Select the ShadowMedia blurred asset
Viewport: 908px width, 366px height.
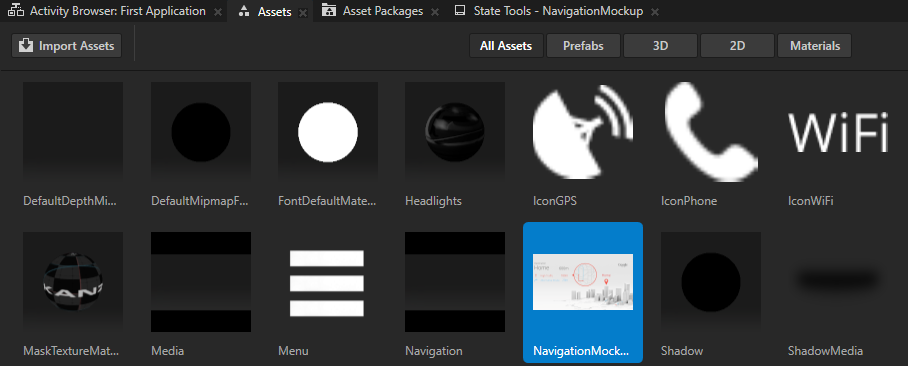(838, 282)
